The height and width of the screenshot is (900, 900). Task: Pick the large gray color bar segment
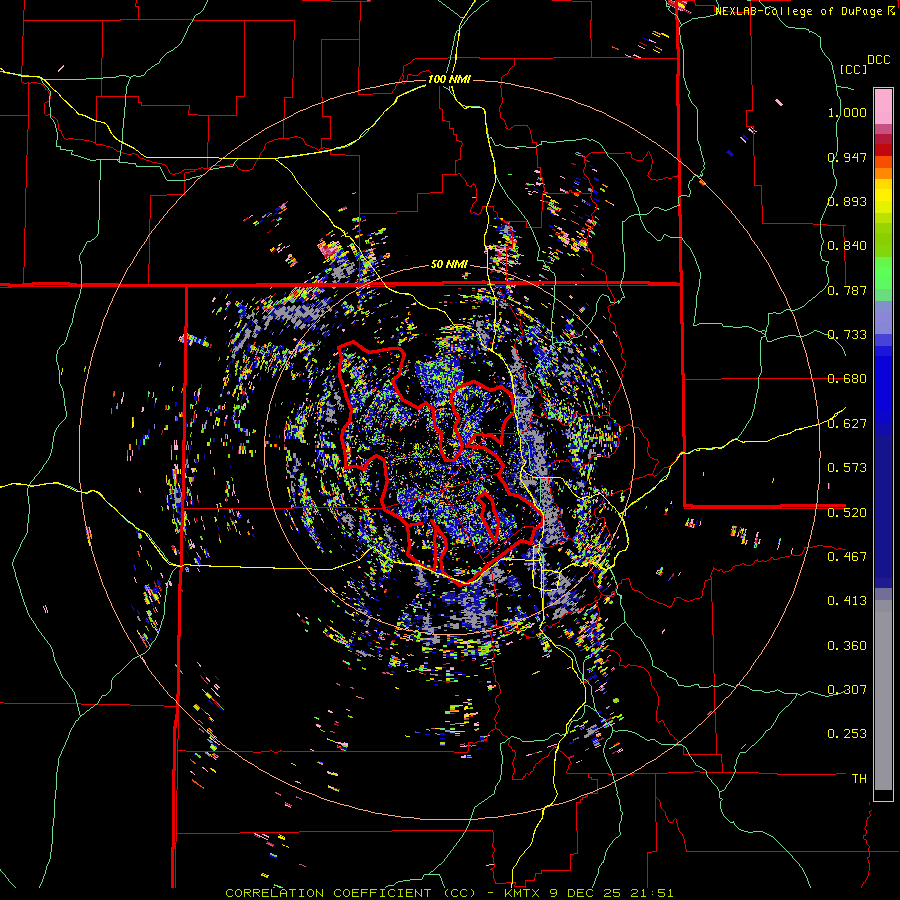click(x=883, y=695)
